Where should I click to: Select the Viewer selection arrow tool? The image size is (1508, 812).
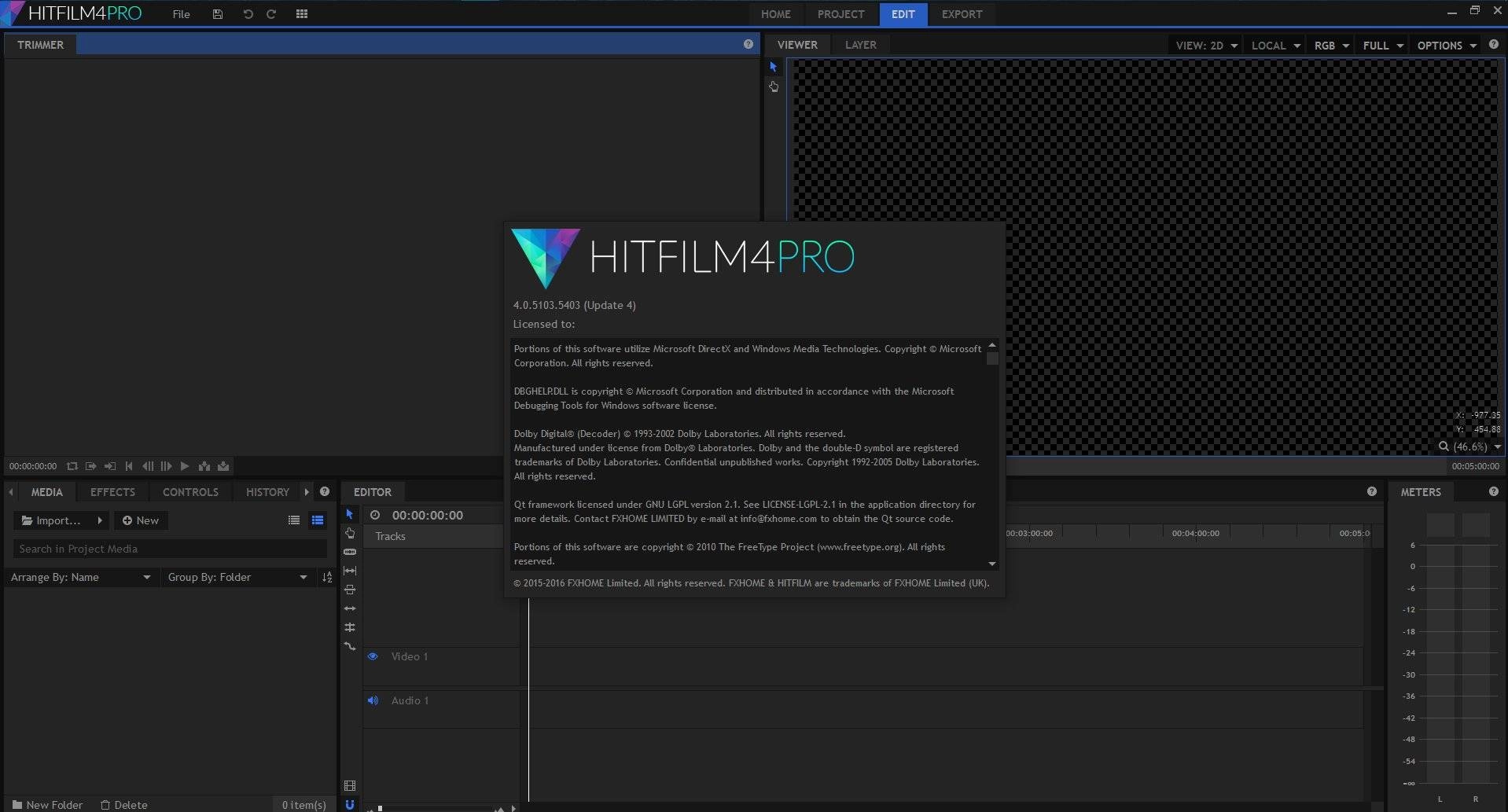click(774, 68)
